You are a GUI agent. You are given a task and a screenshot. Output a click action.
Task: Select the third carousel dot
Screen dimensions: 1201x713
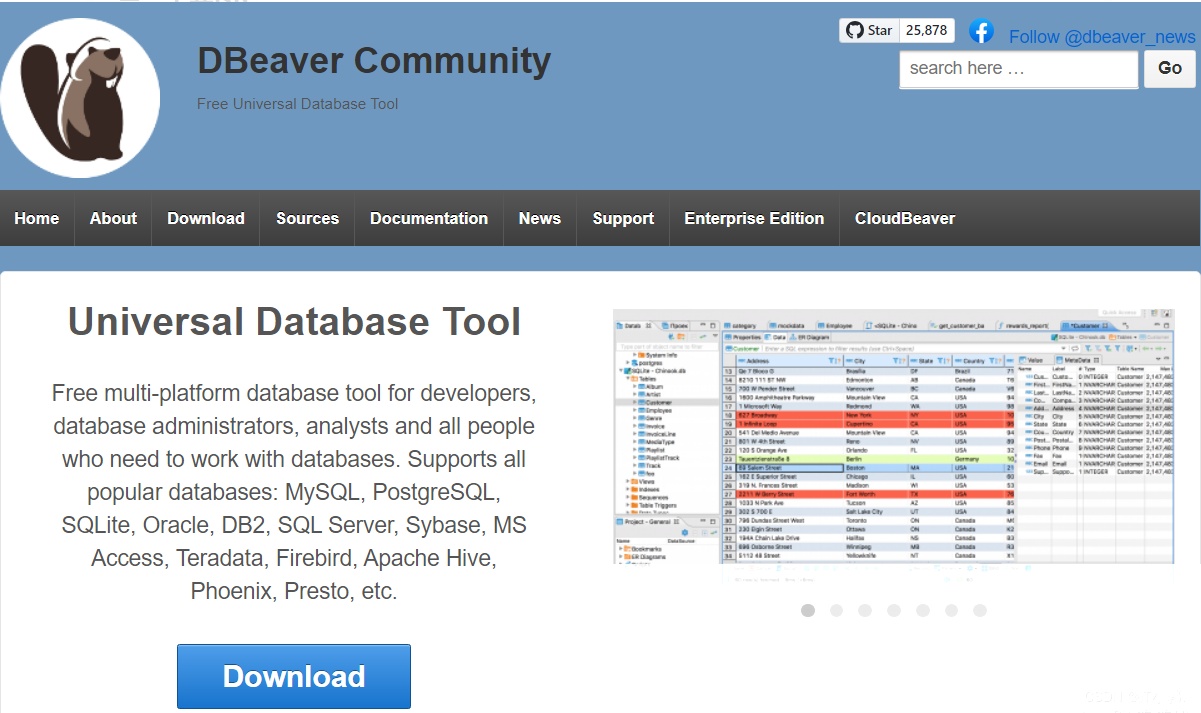[865, 610]
